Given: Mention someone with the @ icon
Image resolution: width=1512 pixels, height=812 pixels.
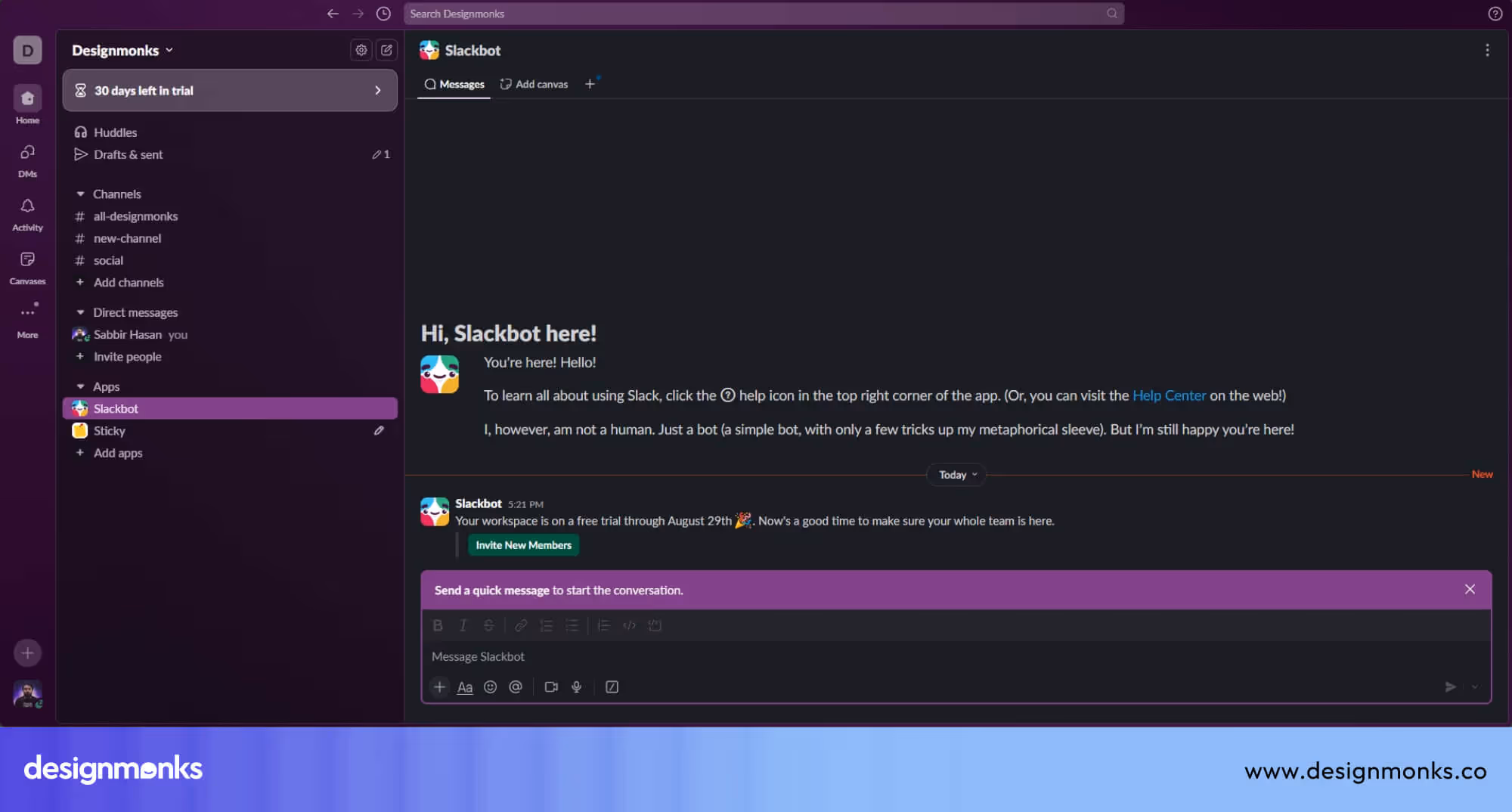Looking at the screenshot, I should [x=516, y=686].
